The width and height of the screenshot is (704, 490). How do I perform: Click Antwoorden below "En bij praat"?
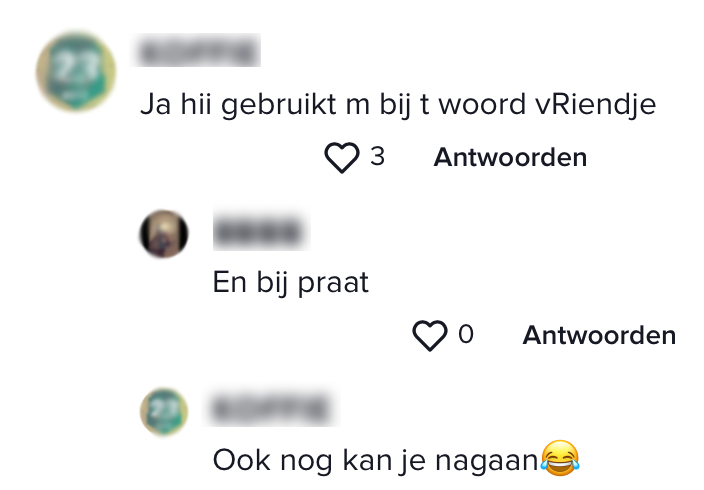[x=599, y=335]
